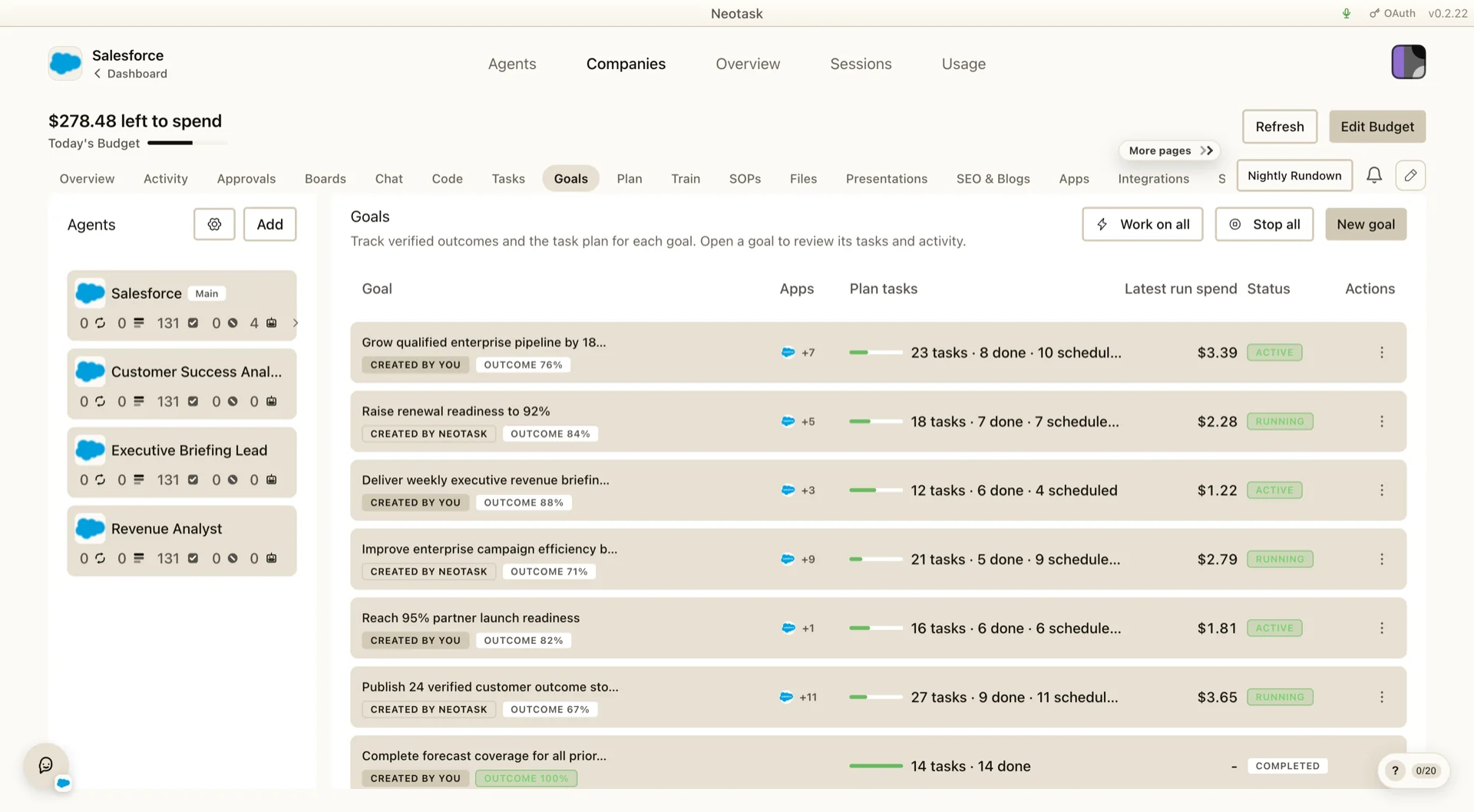Open actions menu for Improve enterprise campaign efficiency
Screen dimensions: 1474x812
tap(1382, 559)
